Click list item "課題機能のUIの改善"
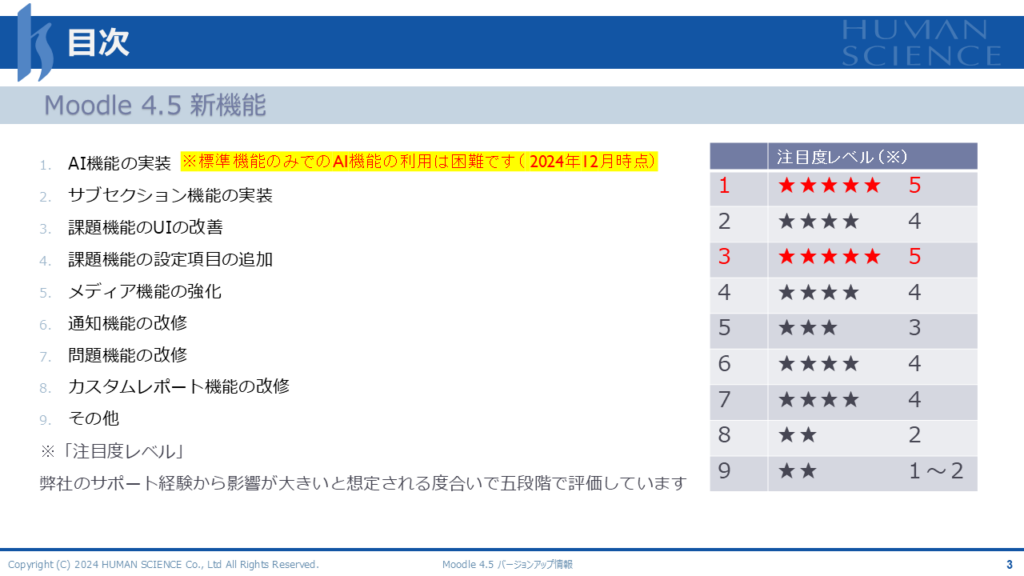Viewport: 1024px width, 576px height. (x=146, y=227)
